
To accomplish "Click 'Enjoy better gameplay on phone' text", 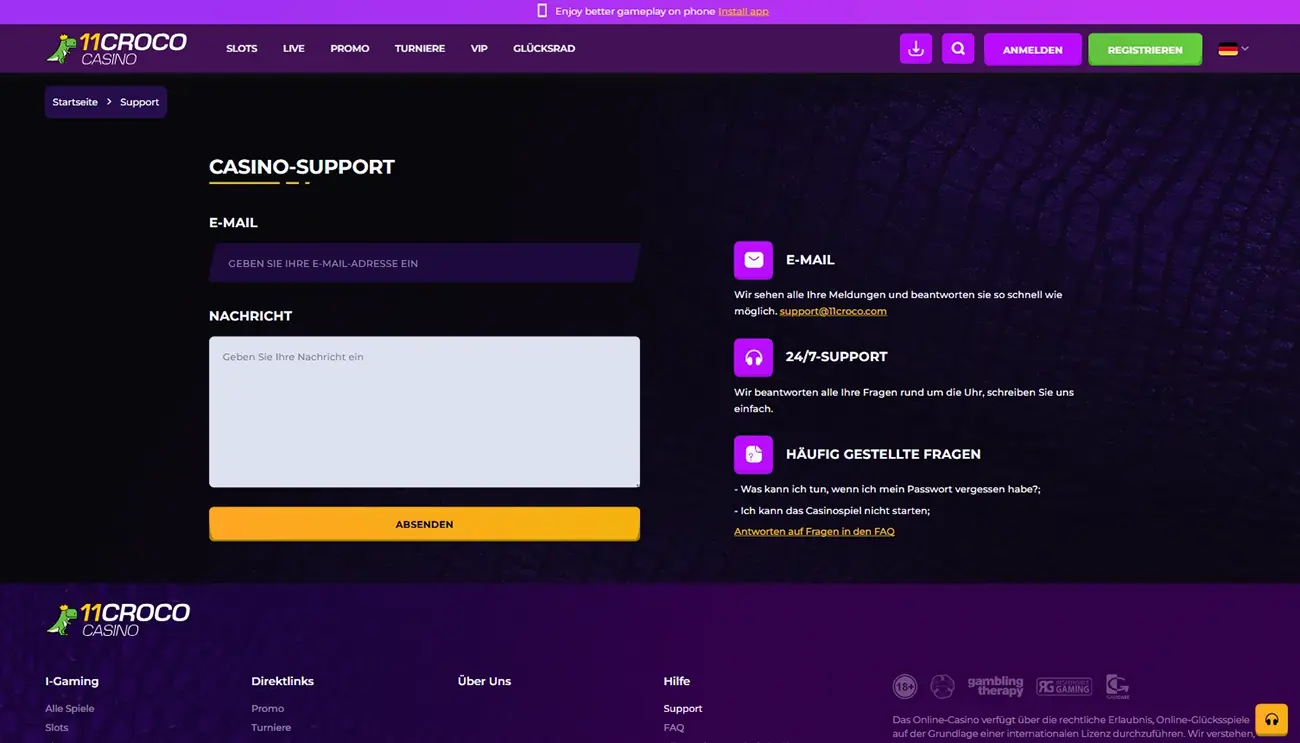I will pos(635,11).
